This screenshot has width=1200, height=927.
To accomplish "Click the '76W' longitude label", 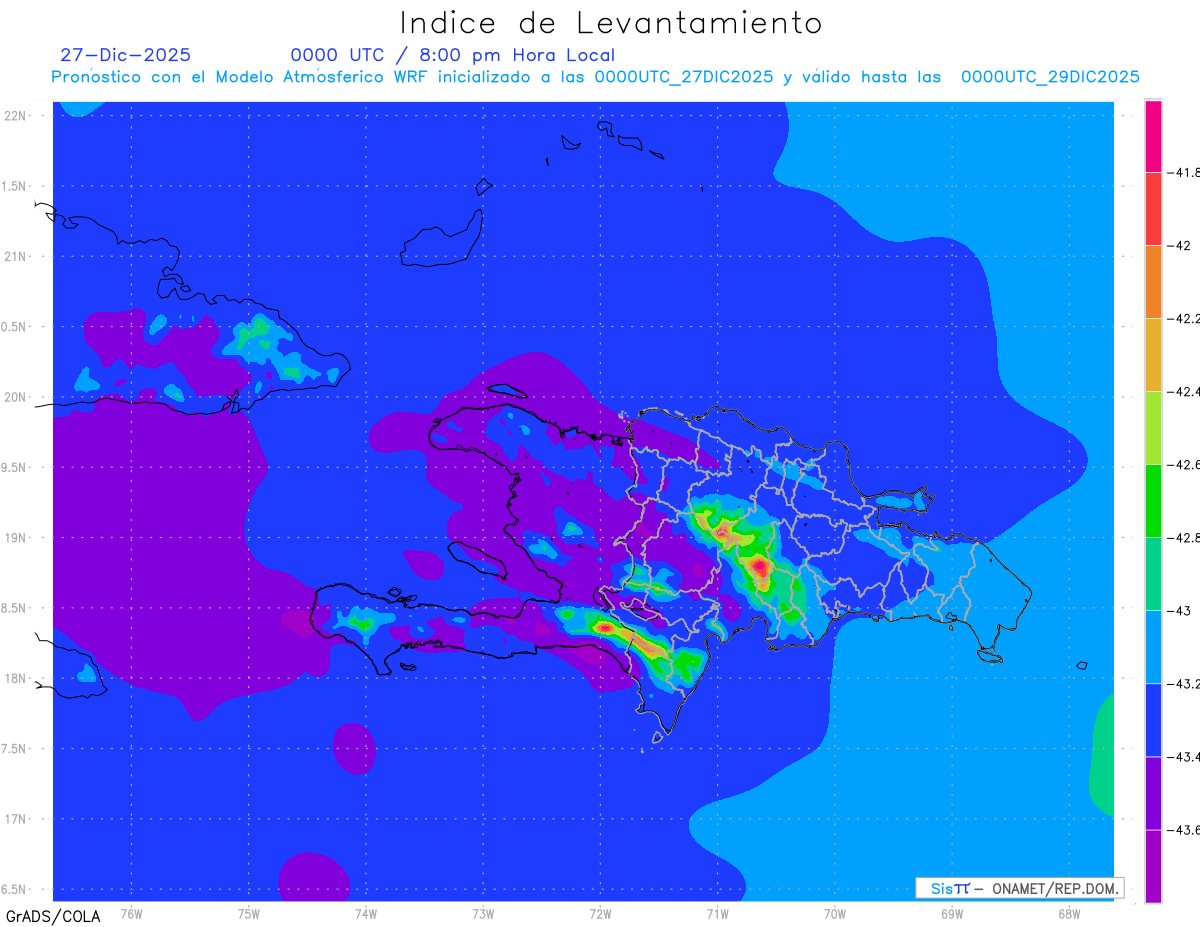I will pyautogui.click(x=131, y=914).
